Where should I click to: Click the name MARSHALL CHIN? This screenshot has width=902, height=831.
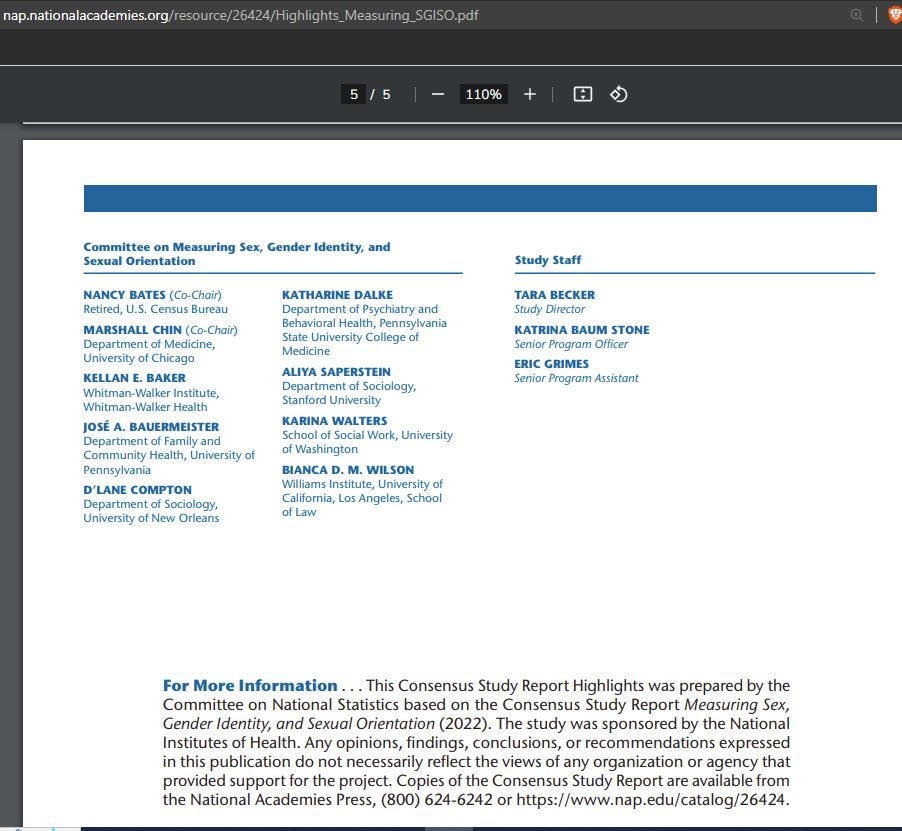(132, 330)
